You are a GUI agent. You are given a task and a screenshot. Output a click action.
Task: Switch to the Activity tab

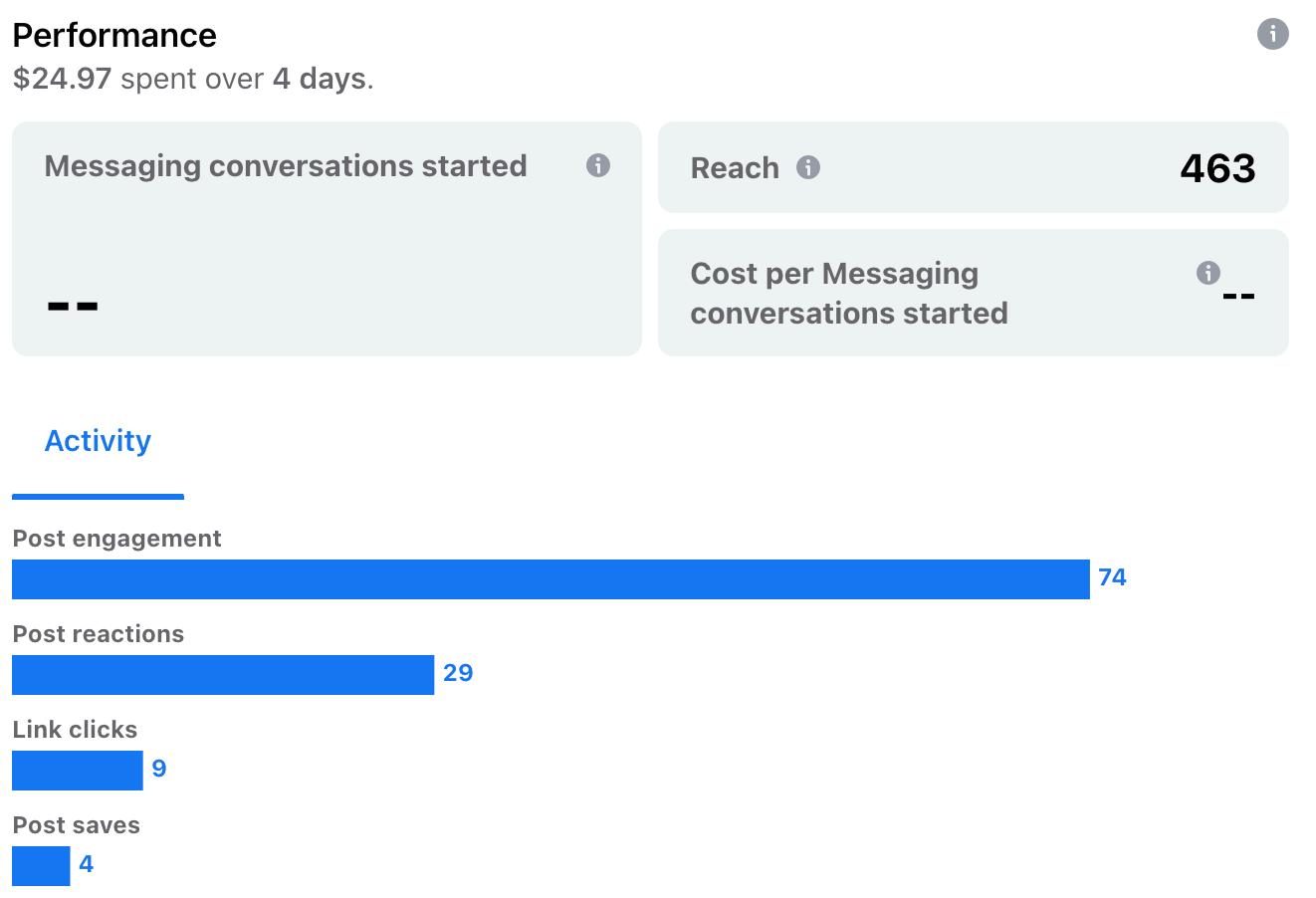pyautogui.click(x=98, y=441)
